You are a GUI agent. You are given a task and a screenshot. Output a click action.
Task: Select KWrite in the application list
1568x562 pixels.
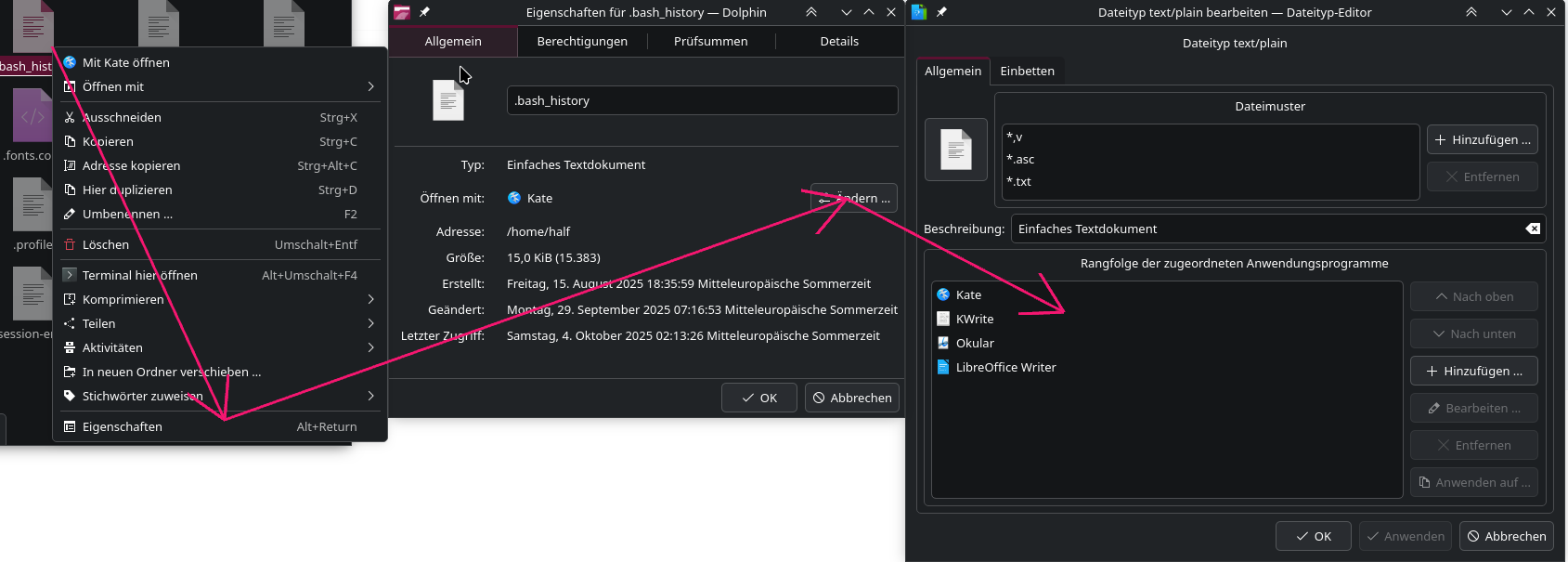[974, 319]
